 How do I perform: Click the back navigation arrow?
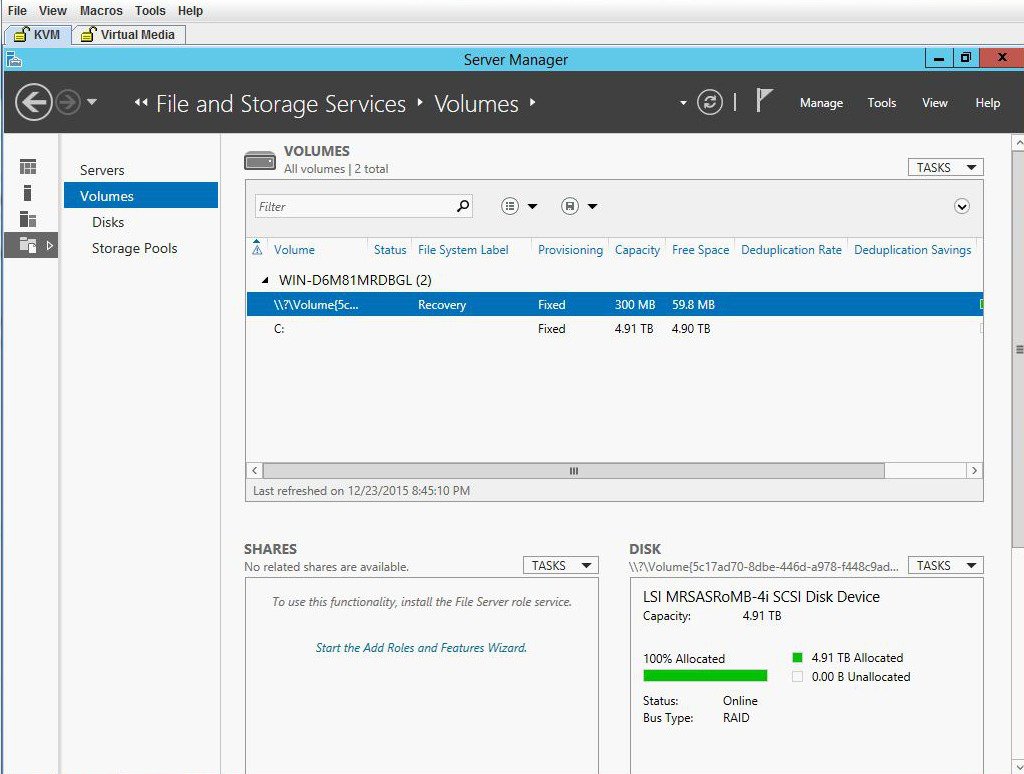(x=33, y=102)
